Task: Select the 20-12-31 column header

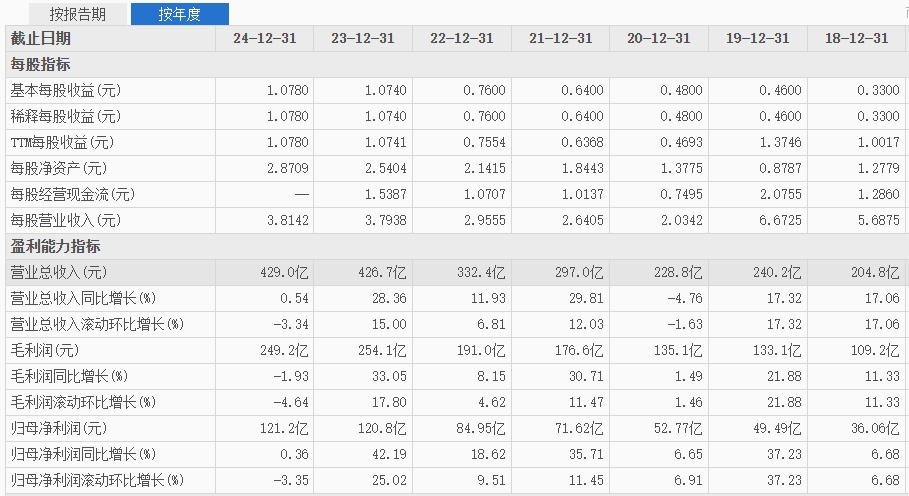Action: [659, 38]
